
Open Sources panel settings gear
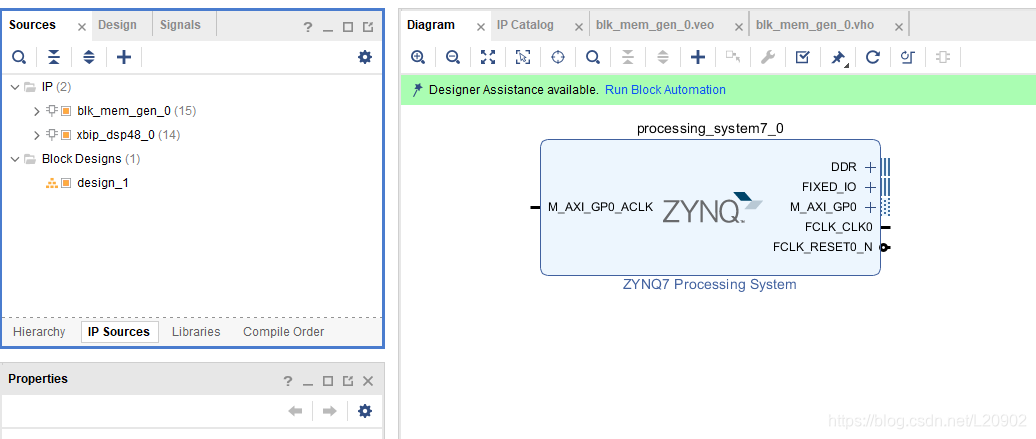pos(365,58)
